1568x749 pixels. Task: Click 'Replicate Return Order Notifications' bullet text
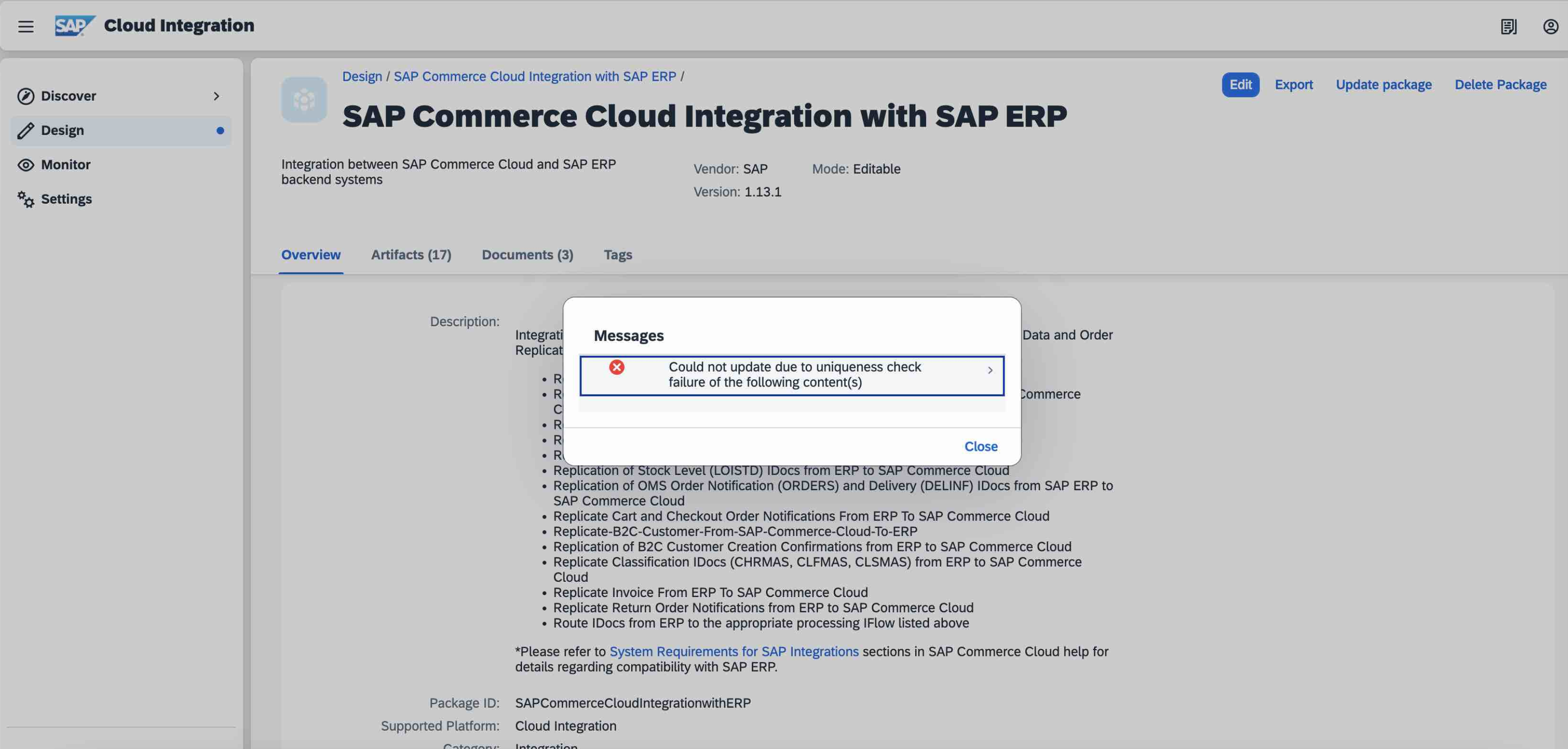[x=763, y=608]
